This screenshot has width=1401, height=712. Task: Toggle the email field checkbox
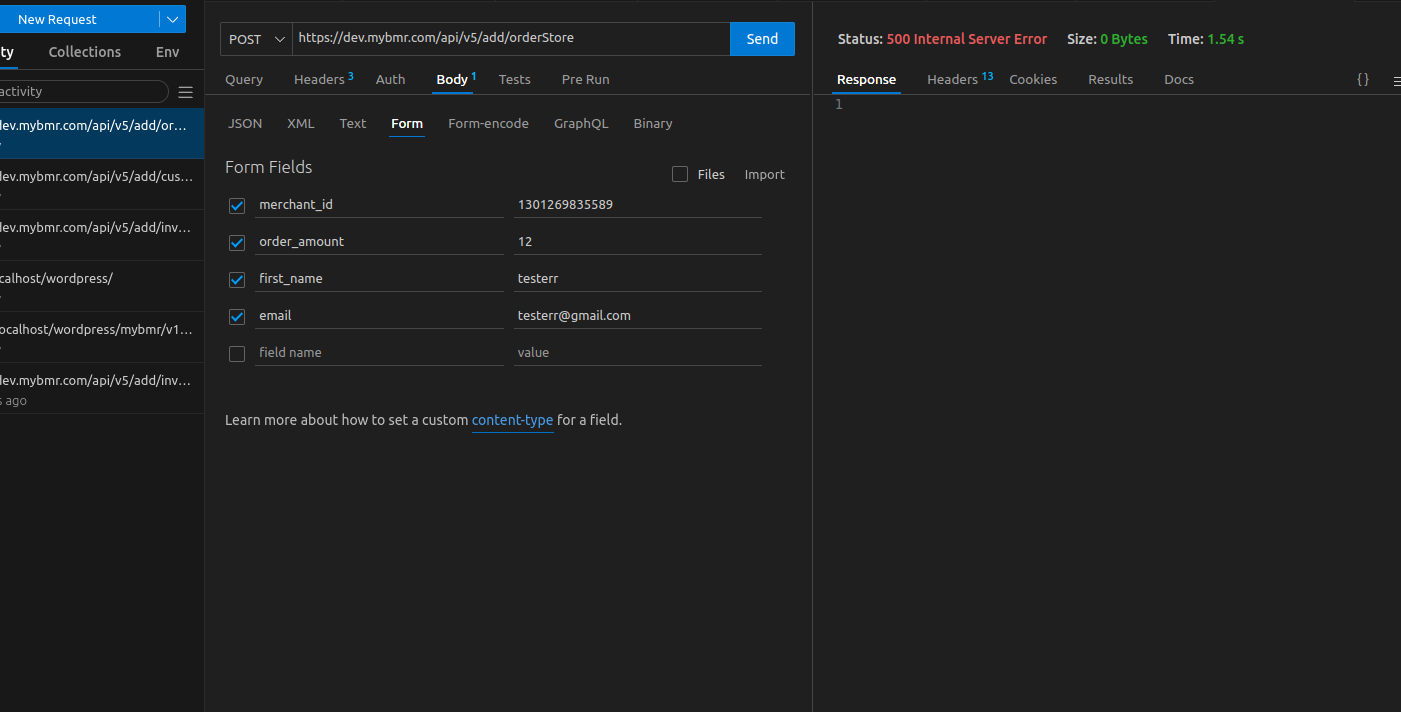[x=237, y=316]
